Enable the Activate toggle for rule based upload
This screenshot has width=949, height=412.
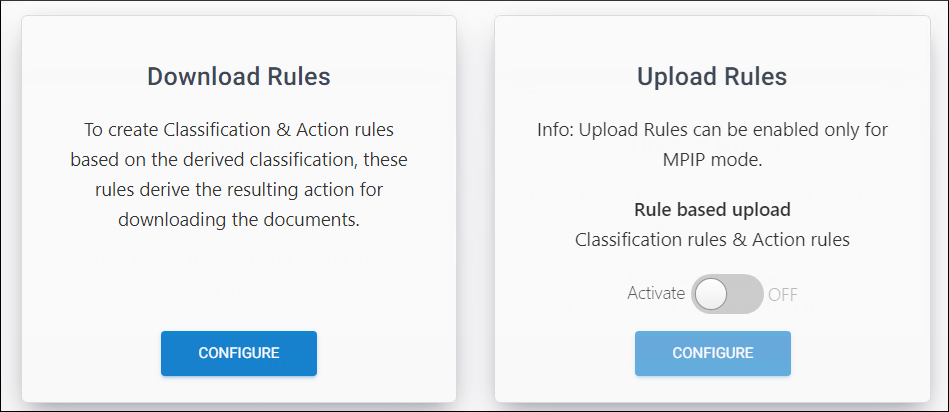click(x=727, y=294)
